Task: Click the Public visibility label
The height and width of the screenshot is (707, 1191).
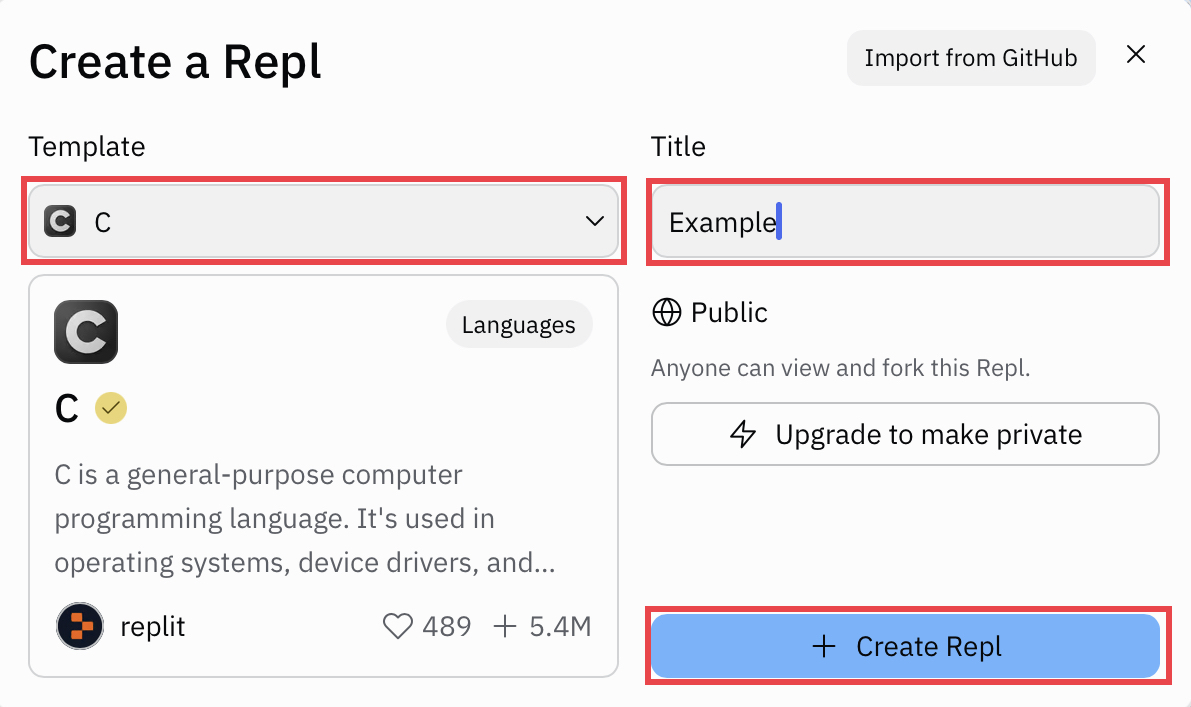Action: coord(729,313)
